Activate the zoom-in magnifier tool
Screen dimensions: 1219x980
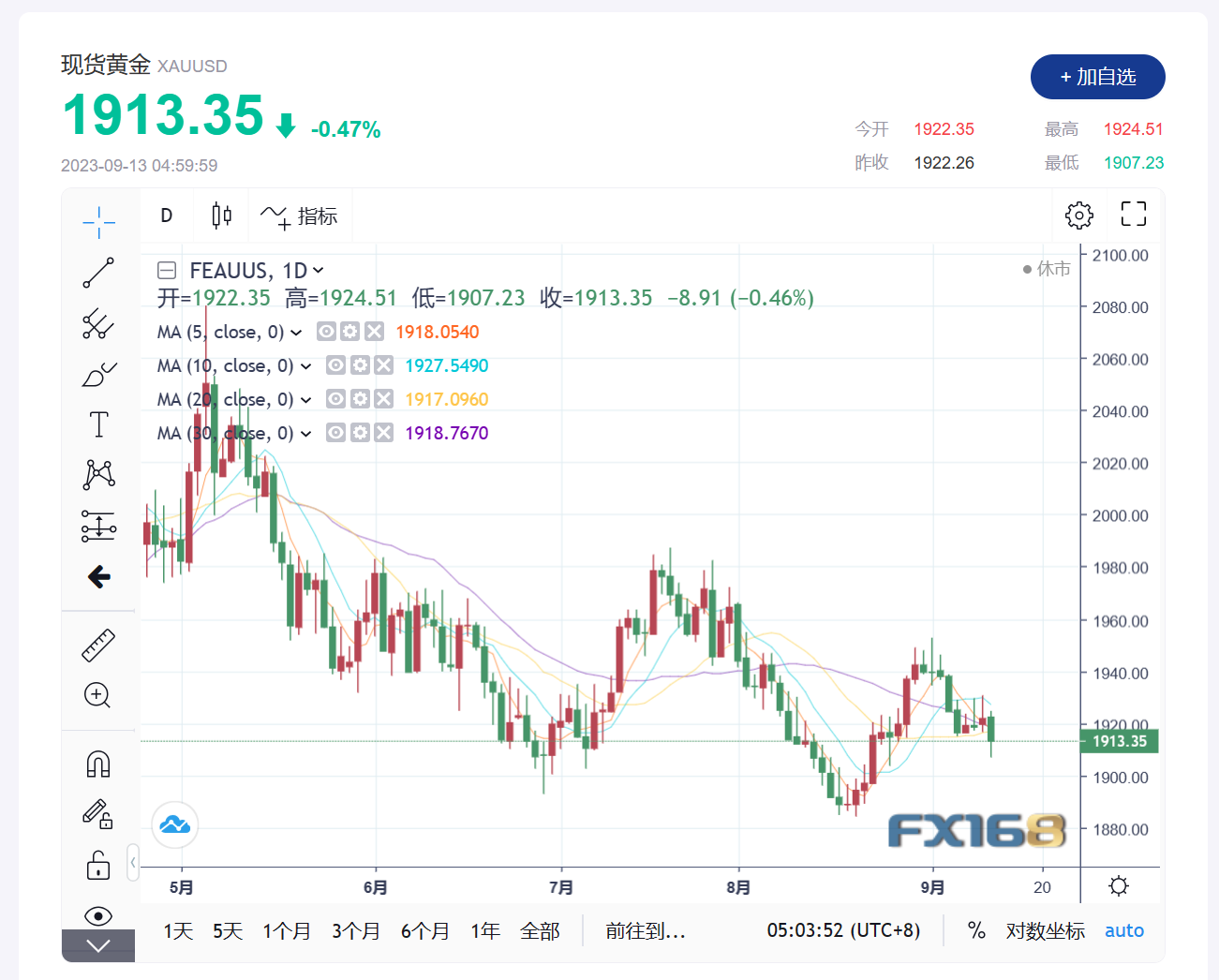click(97, 695)
